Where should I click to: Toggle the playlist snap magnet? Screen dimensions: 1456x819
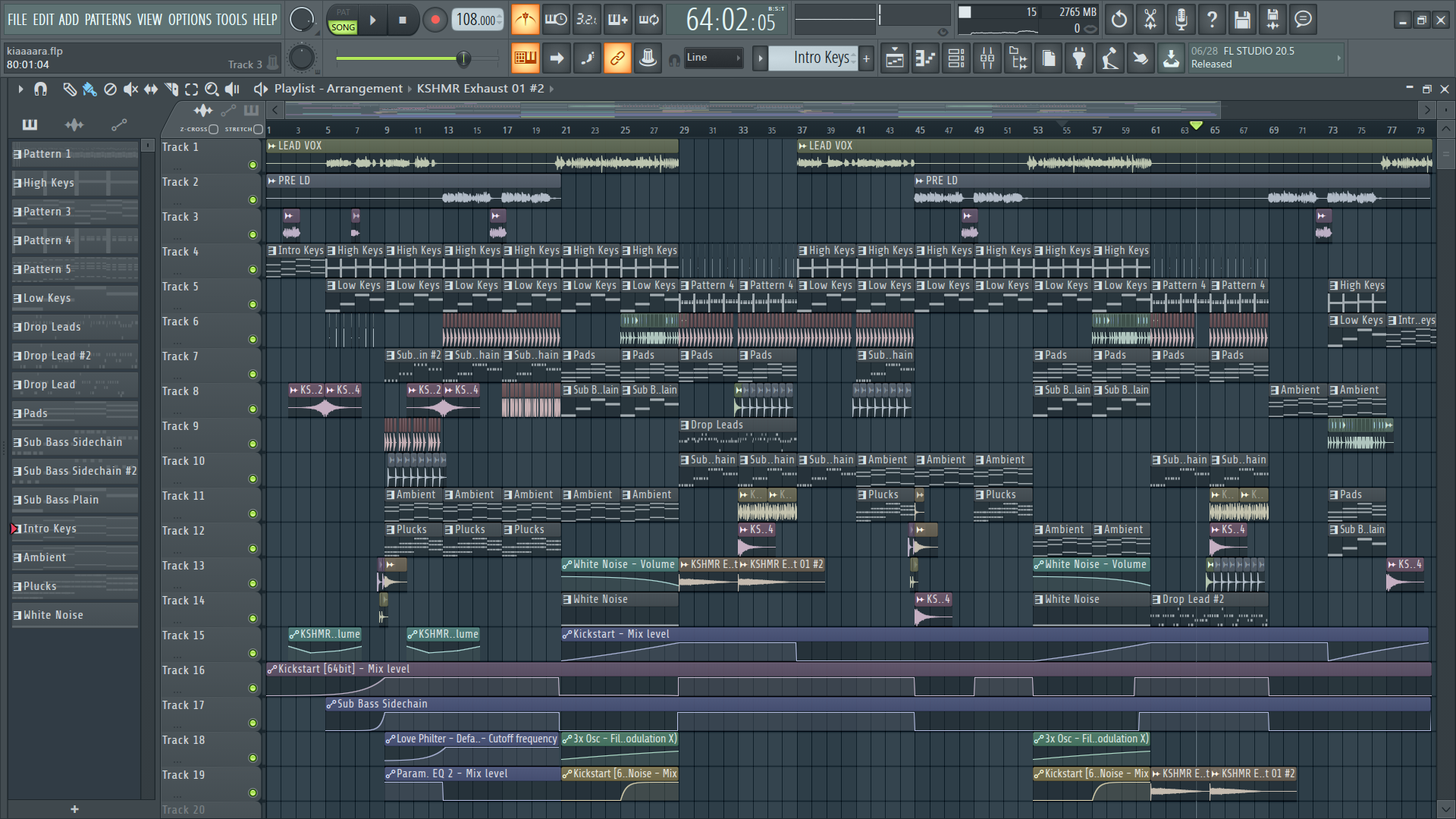tap(41, 89)
